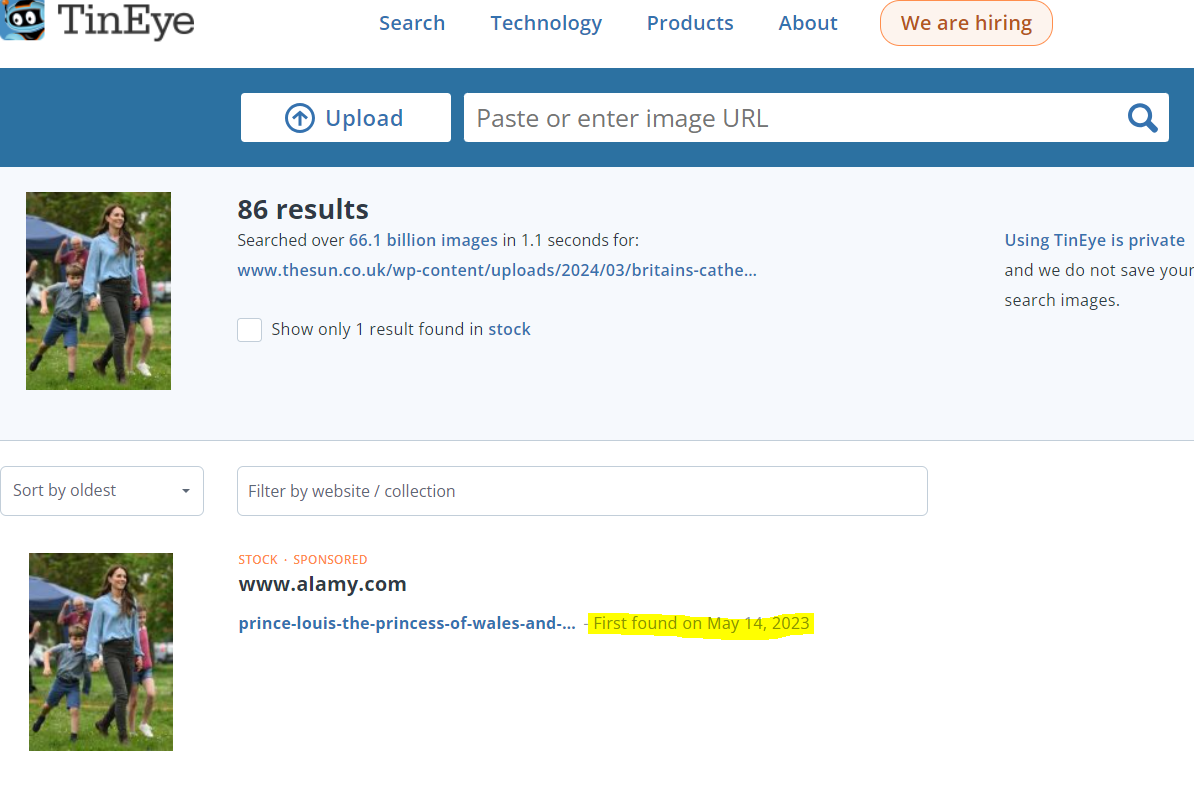Image resolution: width=1194 pixels, height=807 pixels.
Task: Click the We are hiring button
Action: pyautogui.click(x=966, y=23)
